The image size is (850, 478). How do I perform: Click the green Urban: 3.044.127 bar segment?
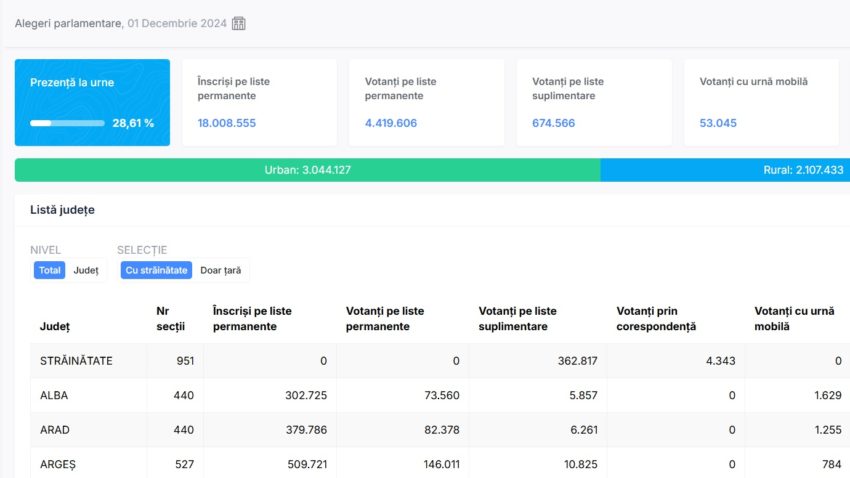(x=307, y=170)
